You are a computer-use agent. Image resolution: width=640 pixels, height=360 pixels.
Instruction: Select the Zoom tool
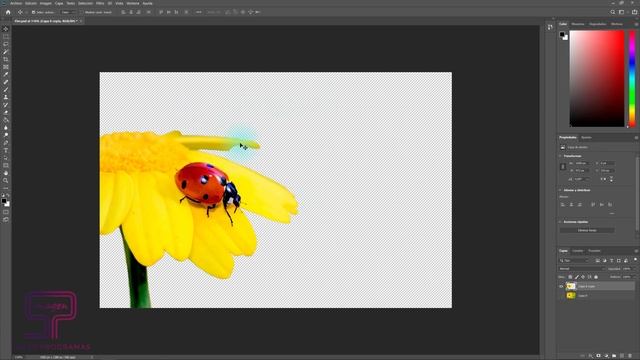6,180
